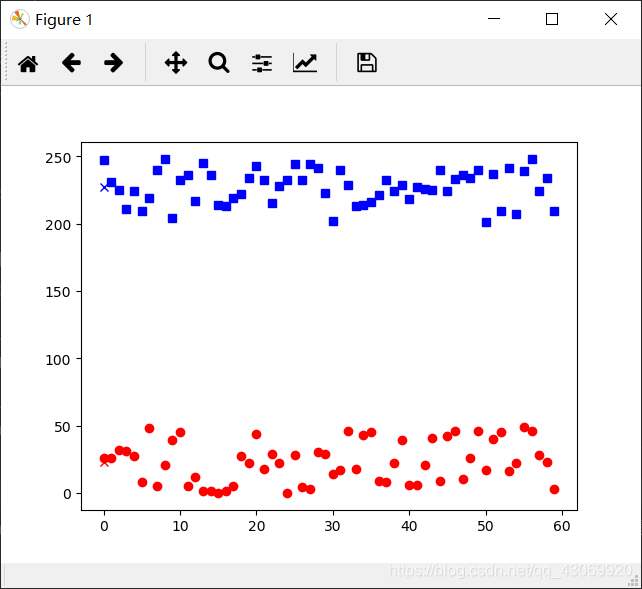Click y-axis label 200
This screenshot has width=642, height=589.
click(58, 225)
